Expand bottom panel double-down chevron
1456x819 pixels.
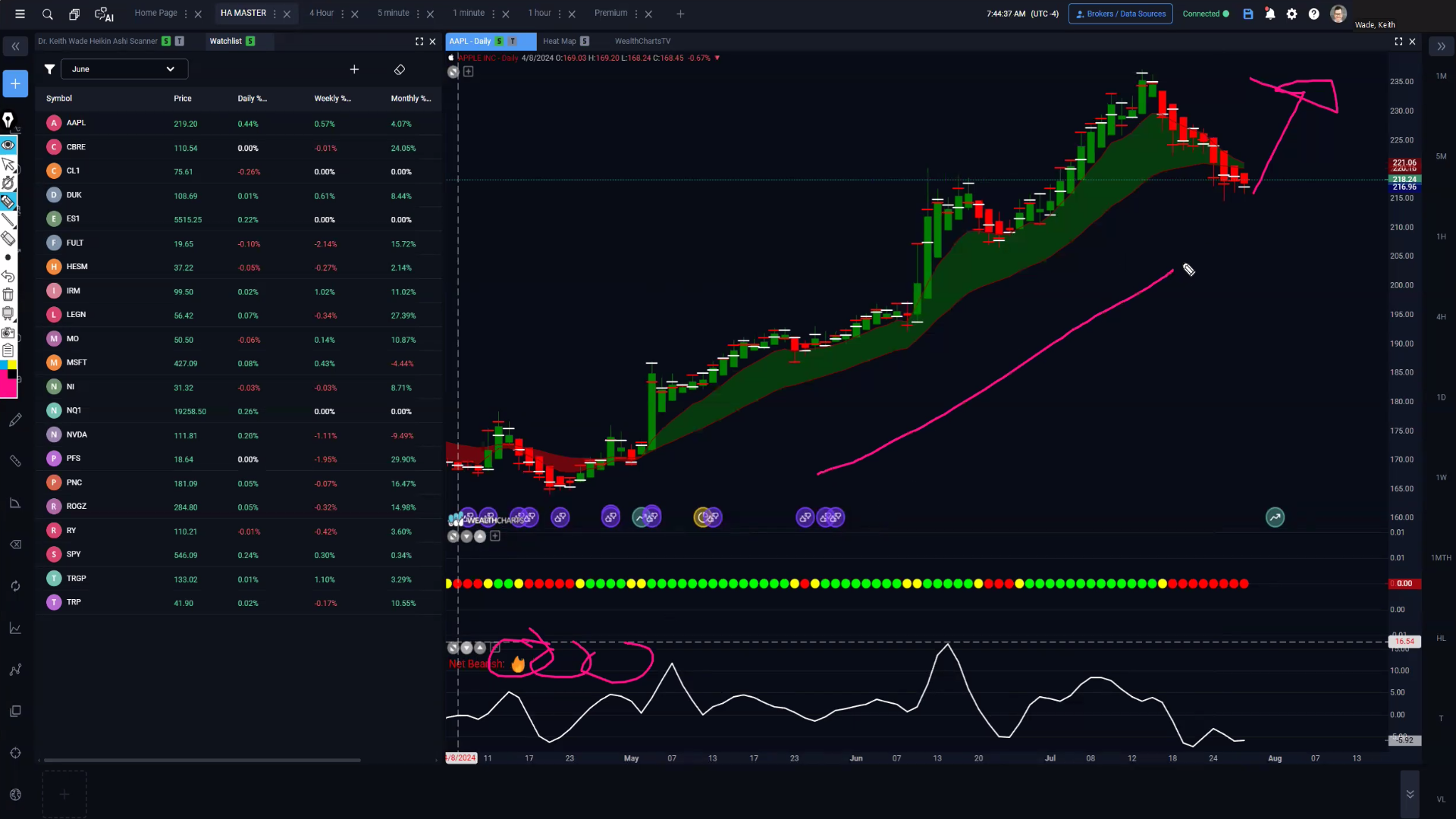pos(1410,794)
